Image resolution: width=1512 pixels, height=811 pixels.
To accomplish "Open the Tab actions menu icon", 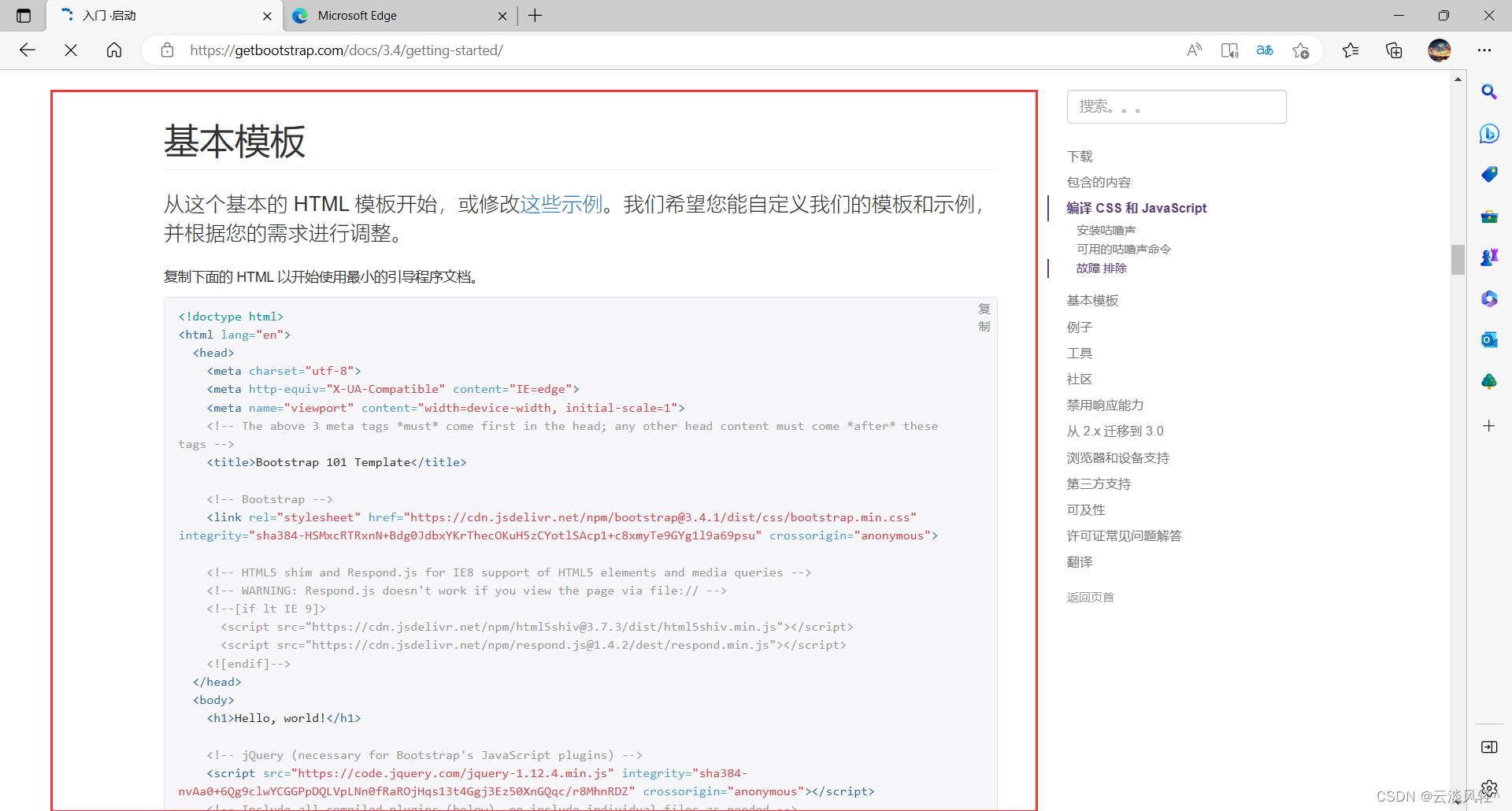I will (24, 16).
